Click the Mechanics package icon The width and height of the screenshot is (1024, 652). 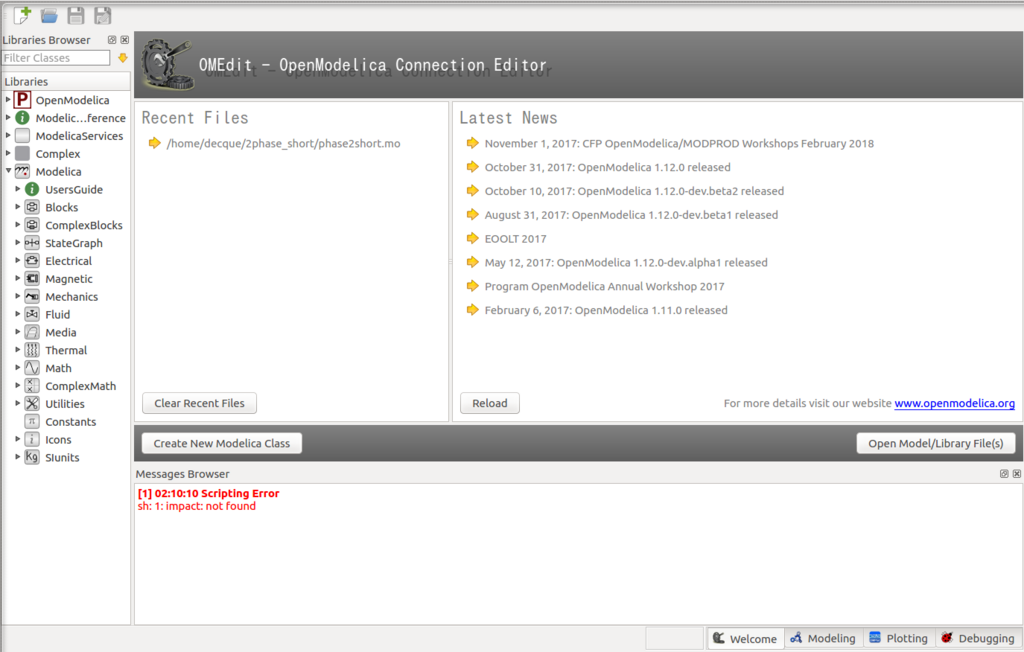tap(32, 297)
